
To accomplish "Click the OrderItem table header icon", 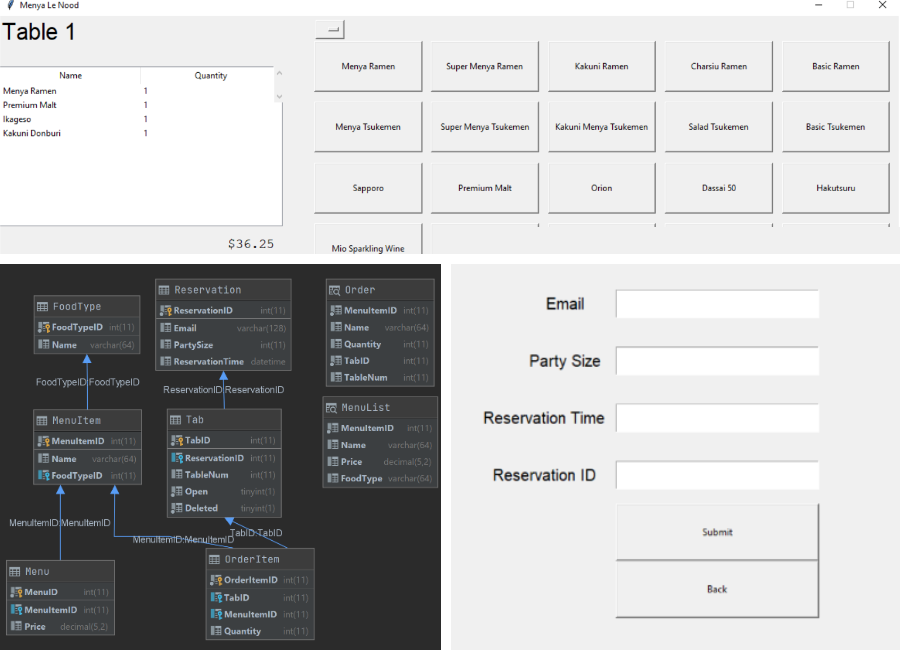I will click(x=216, y=559).
